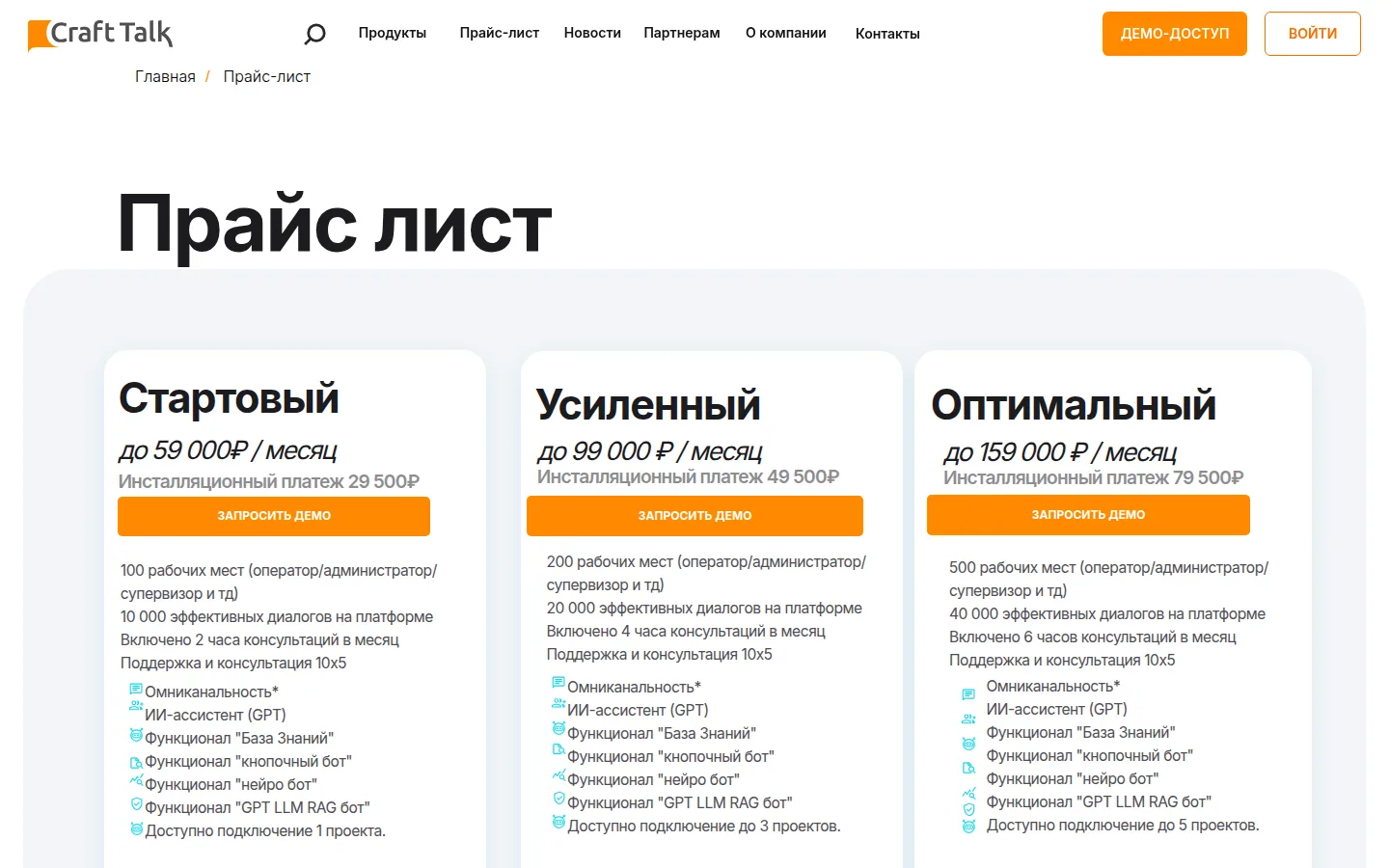Click shield check icon in Стартовый card
Viewport: 1389px width, 868px height.
click(x=136, y=804)
